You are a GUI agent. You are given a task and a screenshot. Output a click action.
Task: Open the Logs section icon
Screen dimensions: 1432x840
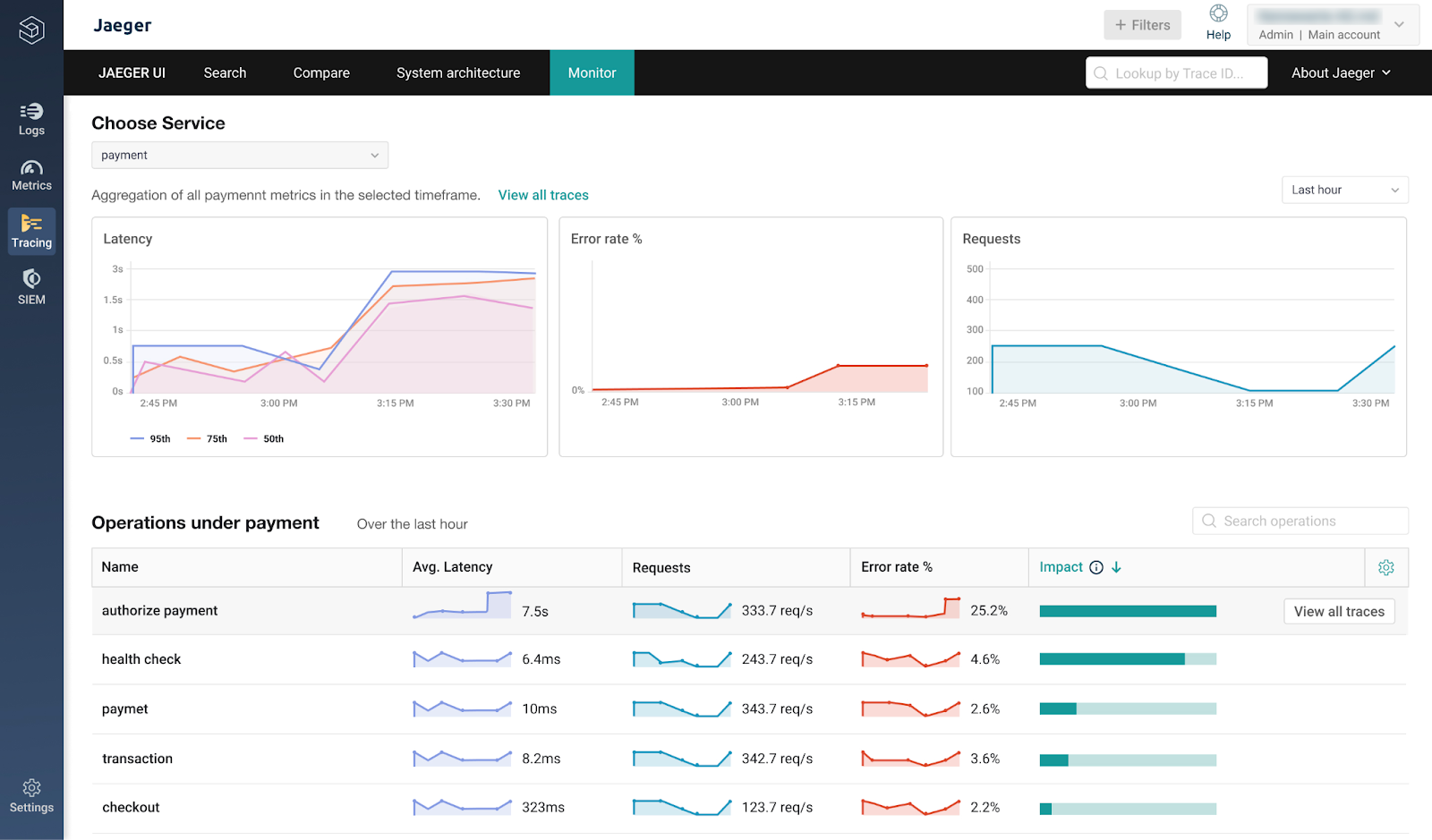point(31,112)
